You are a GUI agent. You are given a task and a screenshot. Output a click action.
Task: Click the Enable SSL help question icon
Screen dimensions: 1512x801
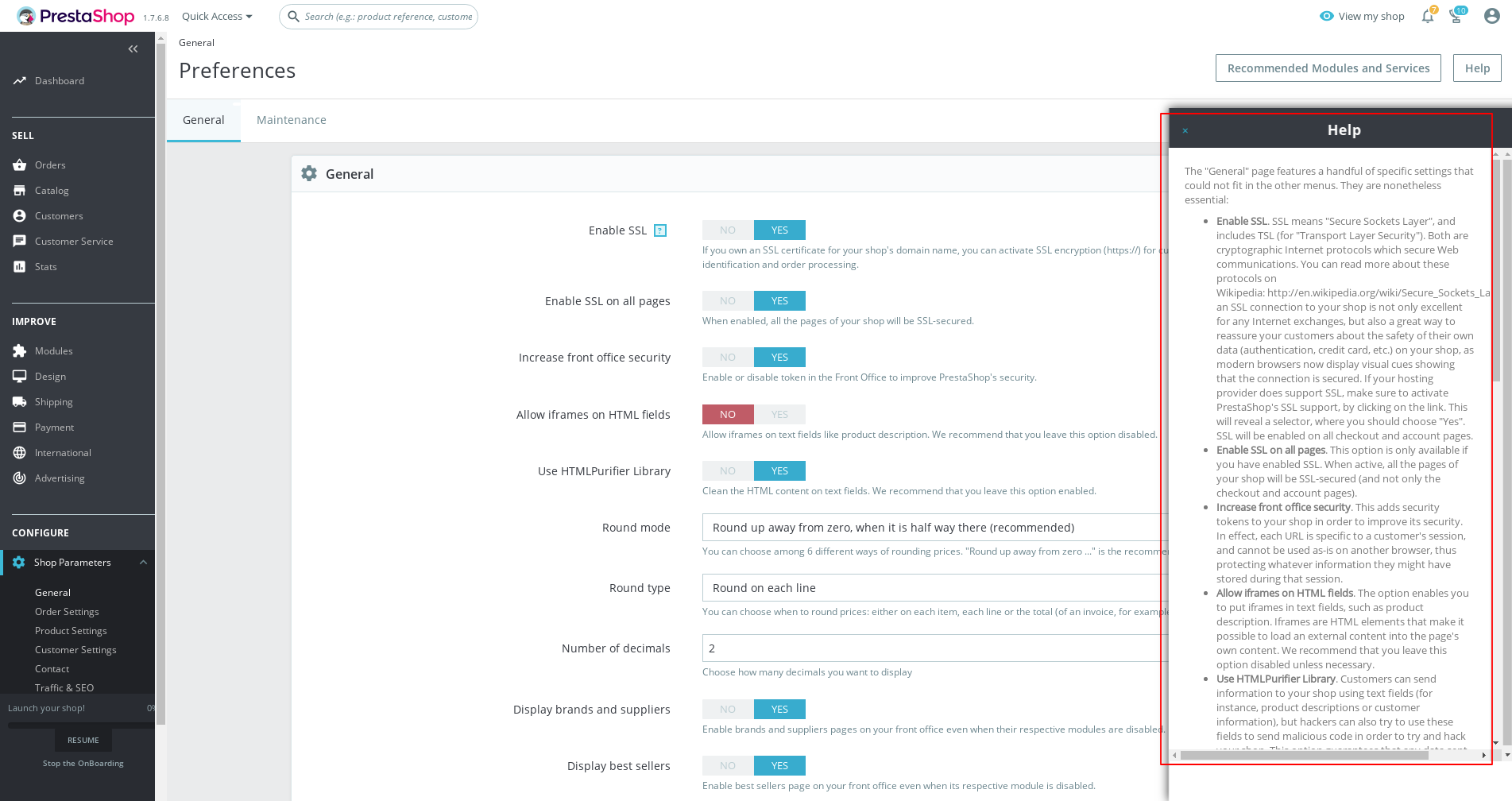pos(659,230)
